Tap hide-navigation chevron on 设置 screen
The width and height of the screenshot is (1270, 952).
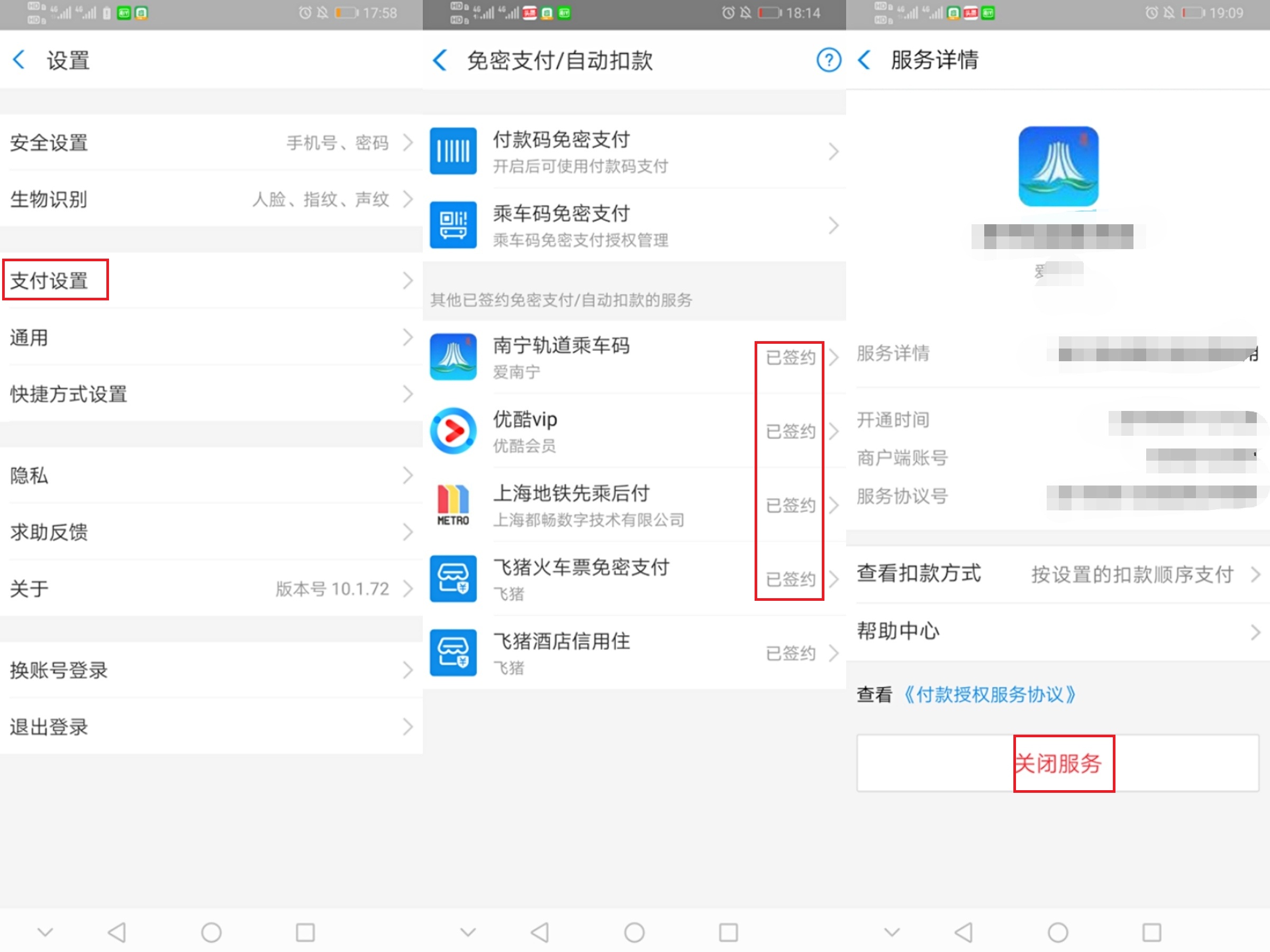coord(45,932)
